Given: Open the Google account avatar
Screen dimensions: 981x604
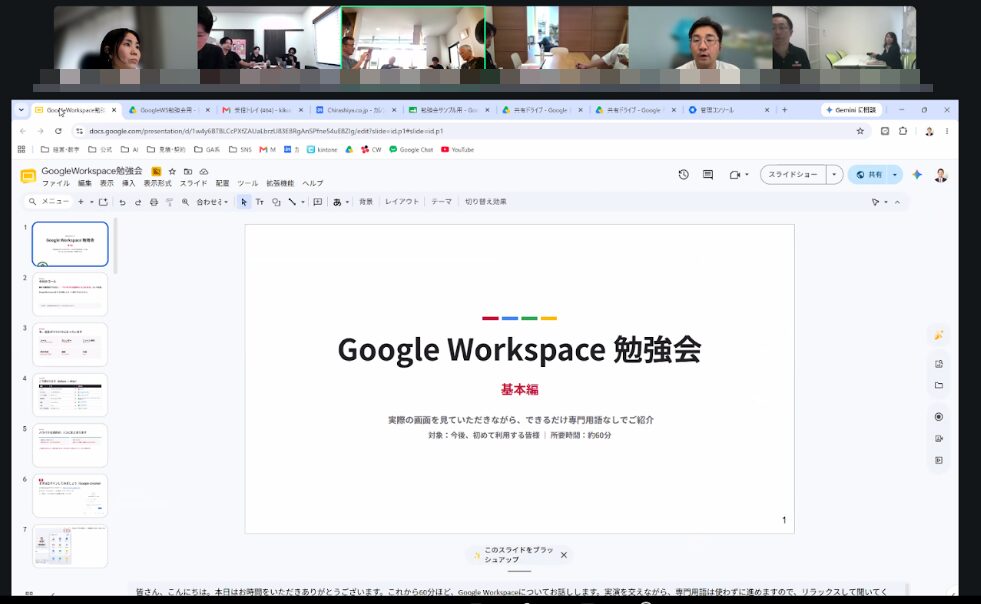Looking at the screenshot, I should click(x=940, y=175).
